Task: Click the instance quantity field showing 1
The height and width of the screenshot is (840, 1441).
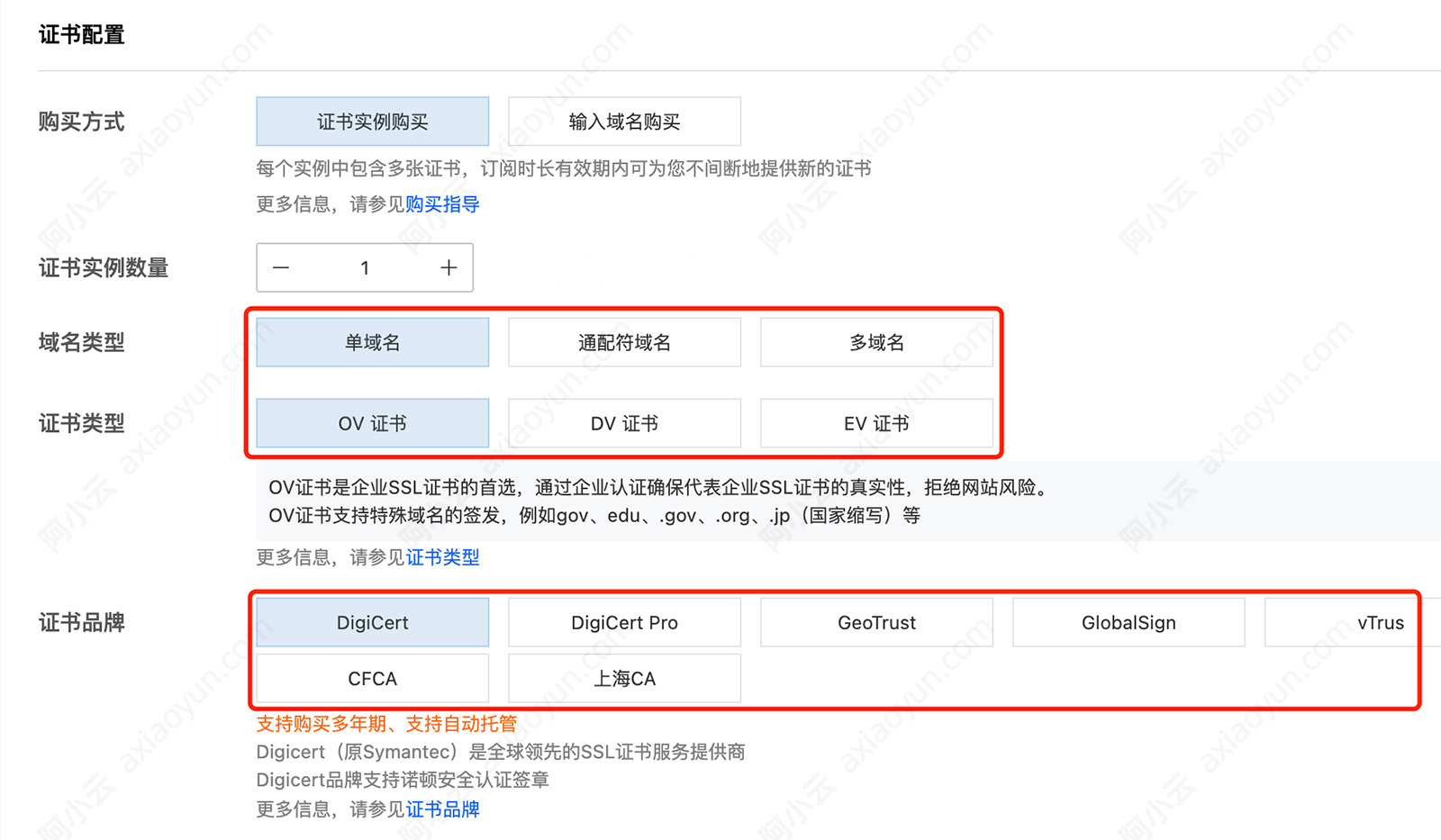Action: pos(365,267)
